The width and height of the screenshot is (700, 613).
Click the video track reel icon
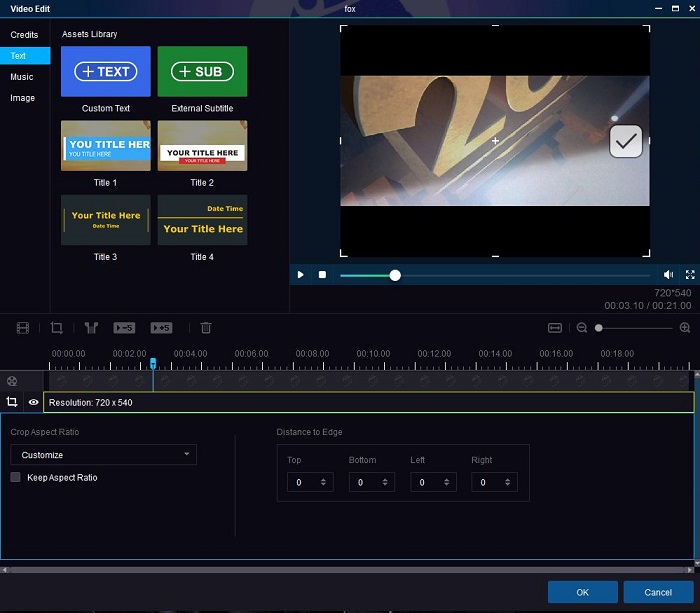point(12,381)
